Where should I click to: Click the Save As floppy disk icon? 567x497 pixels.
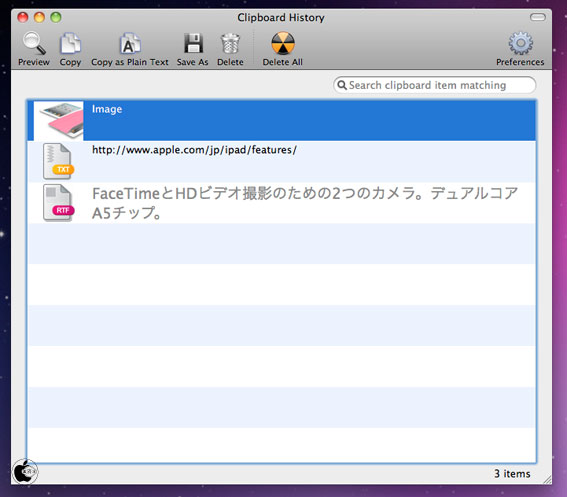(193, 43)
